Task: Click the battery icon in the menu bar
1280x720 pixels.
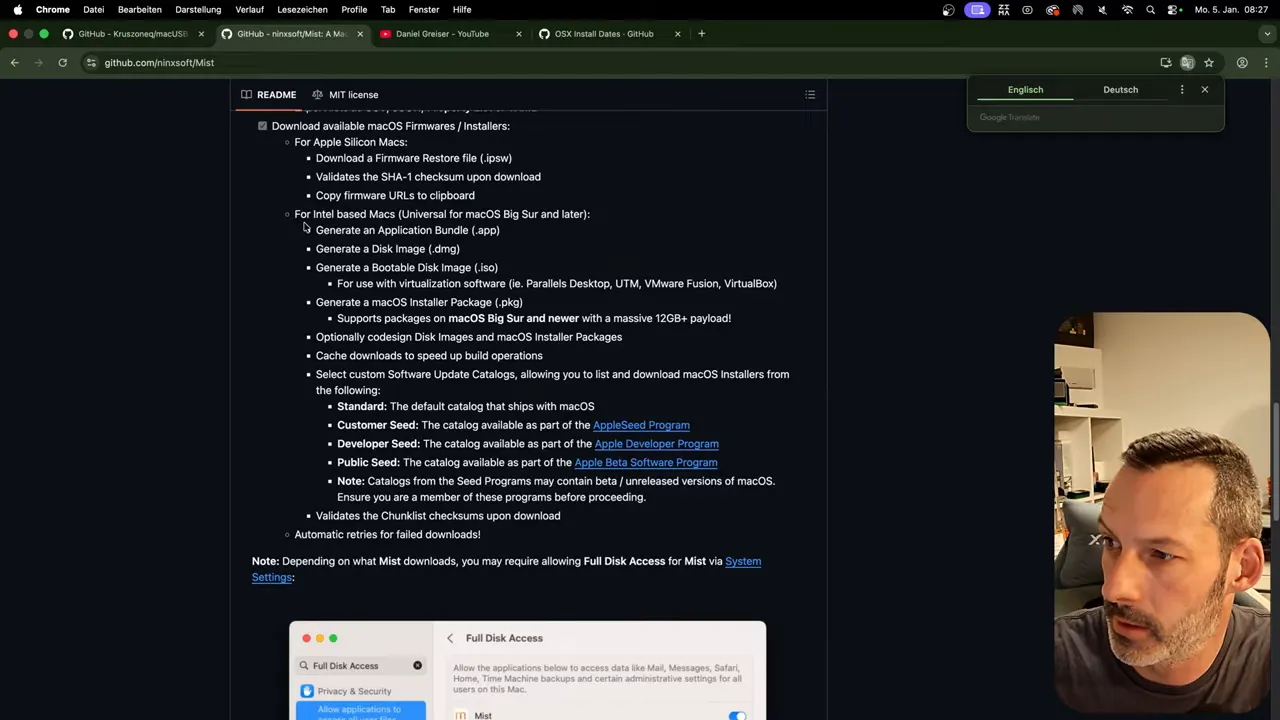Action: coord(1028,9)
